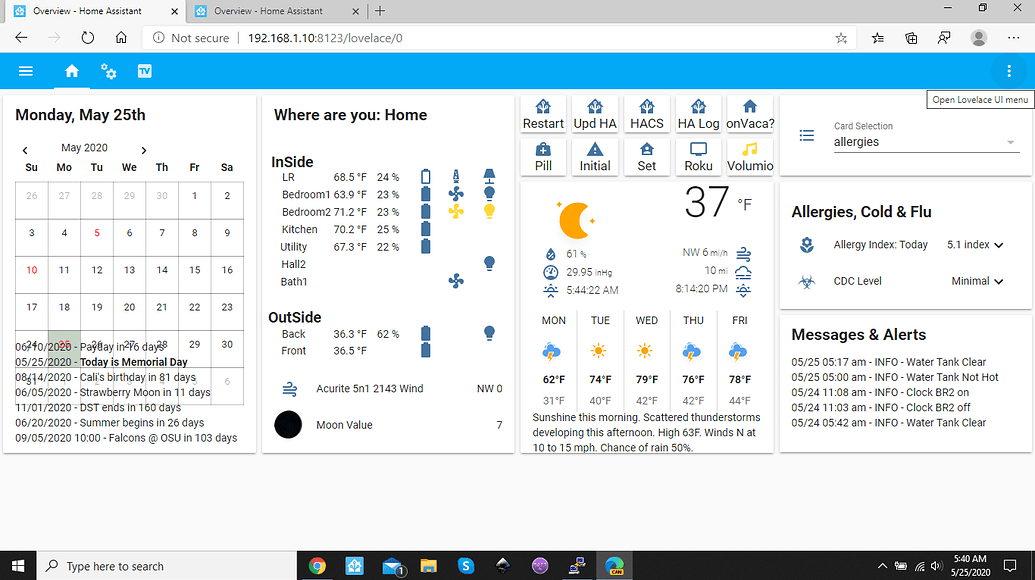Screen dimensions: 1035x580
Task: Toggle the Bedroom1 fan
Action: (456, 194)
